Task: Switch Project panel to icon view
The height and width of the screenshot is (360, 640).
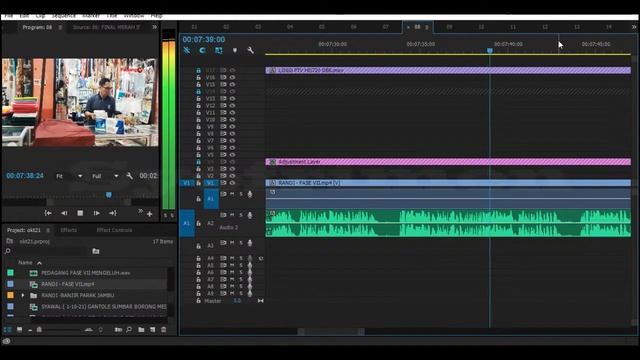Action: click(x=19, y=329)
